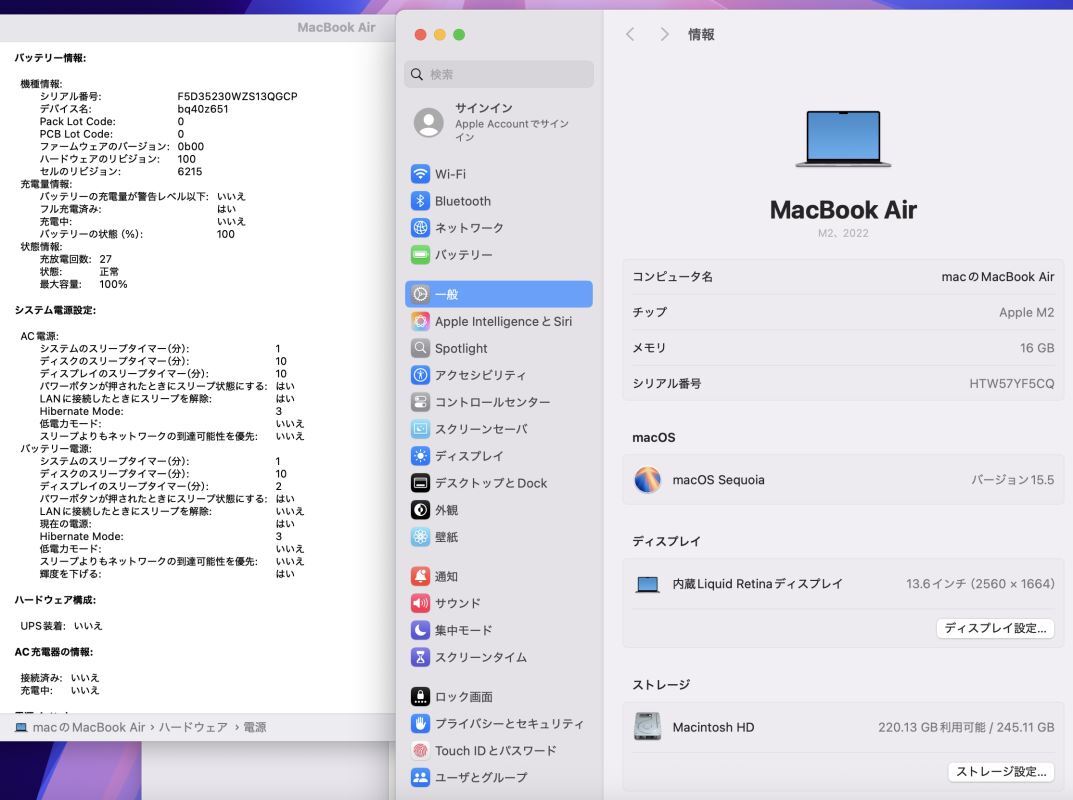Click 最大容量 value 100%
Image resolution: width=1073 pixels, height=800 pixels.
114,284
